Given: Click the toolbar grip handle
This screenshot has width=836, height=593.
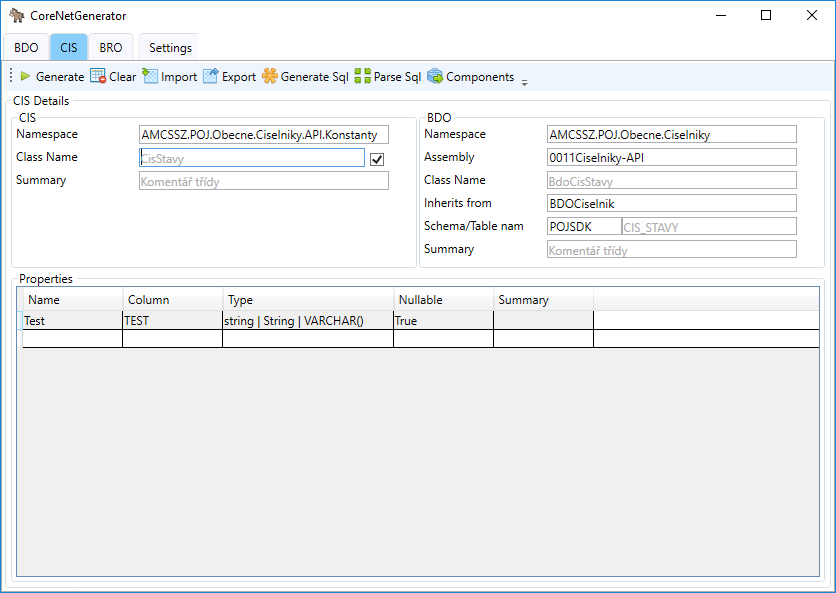Looking at the screenshot, I should coord(11,76).
